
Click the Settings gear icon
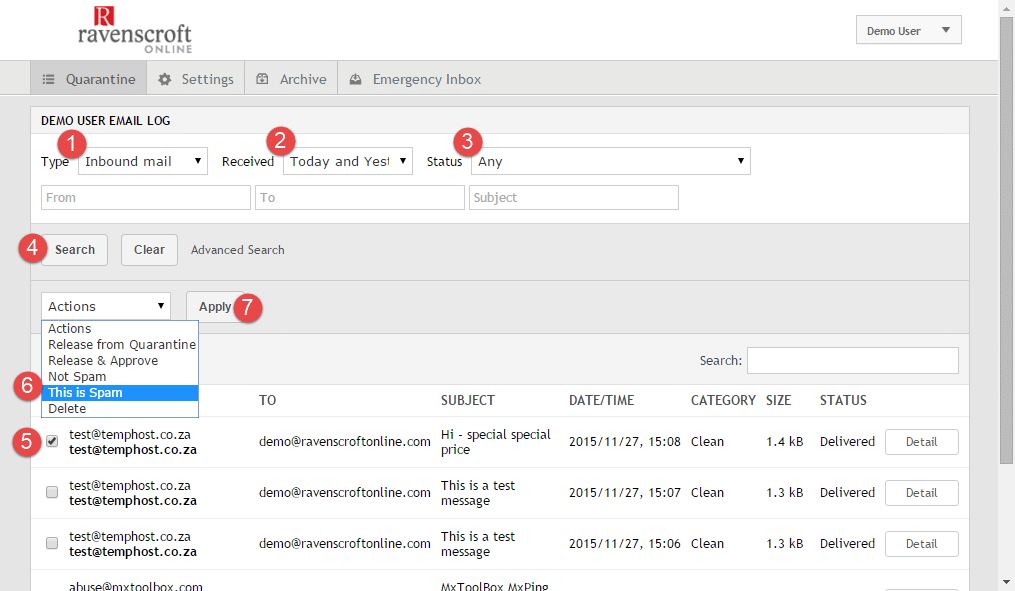tap(165, 79)
